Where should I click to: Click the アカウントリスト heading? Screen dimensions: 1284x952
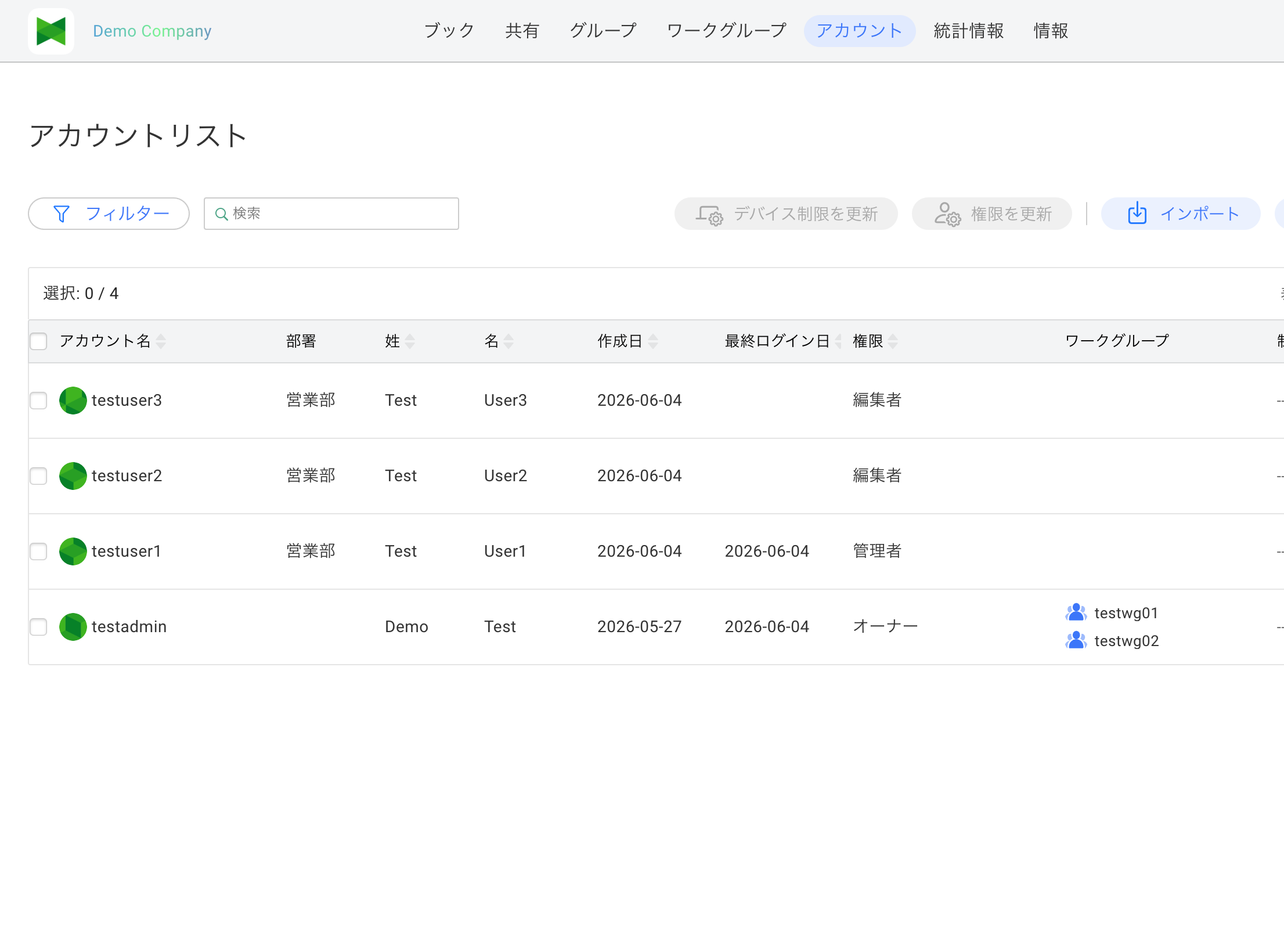pos(138,136)
